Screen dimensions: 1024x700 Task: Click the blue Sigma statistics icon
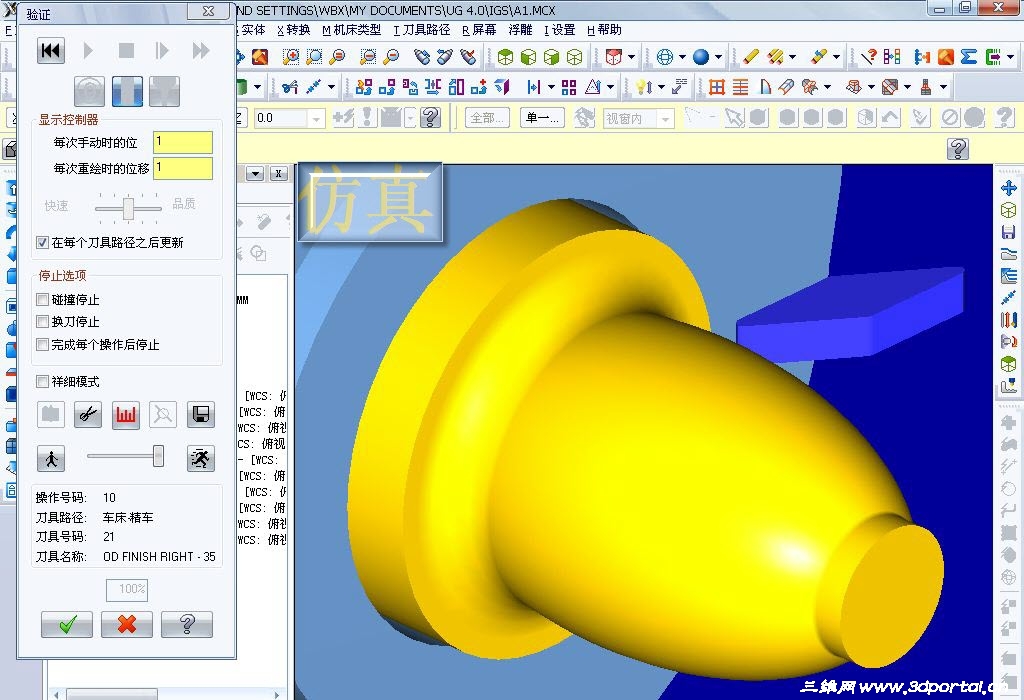click(x=968, y=57)
